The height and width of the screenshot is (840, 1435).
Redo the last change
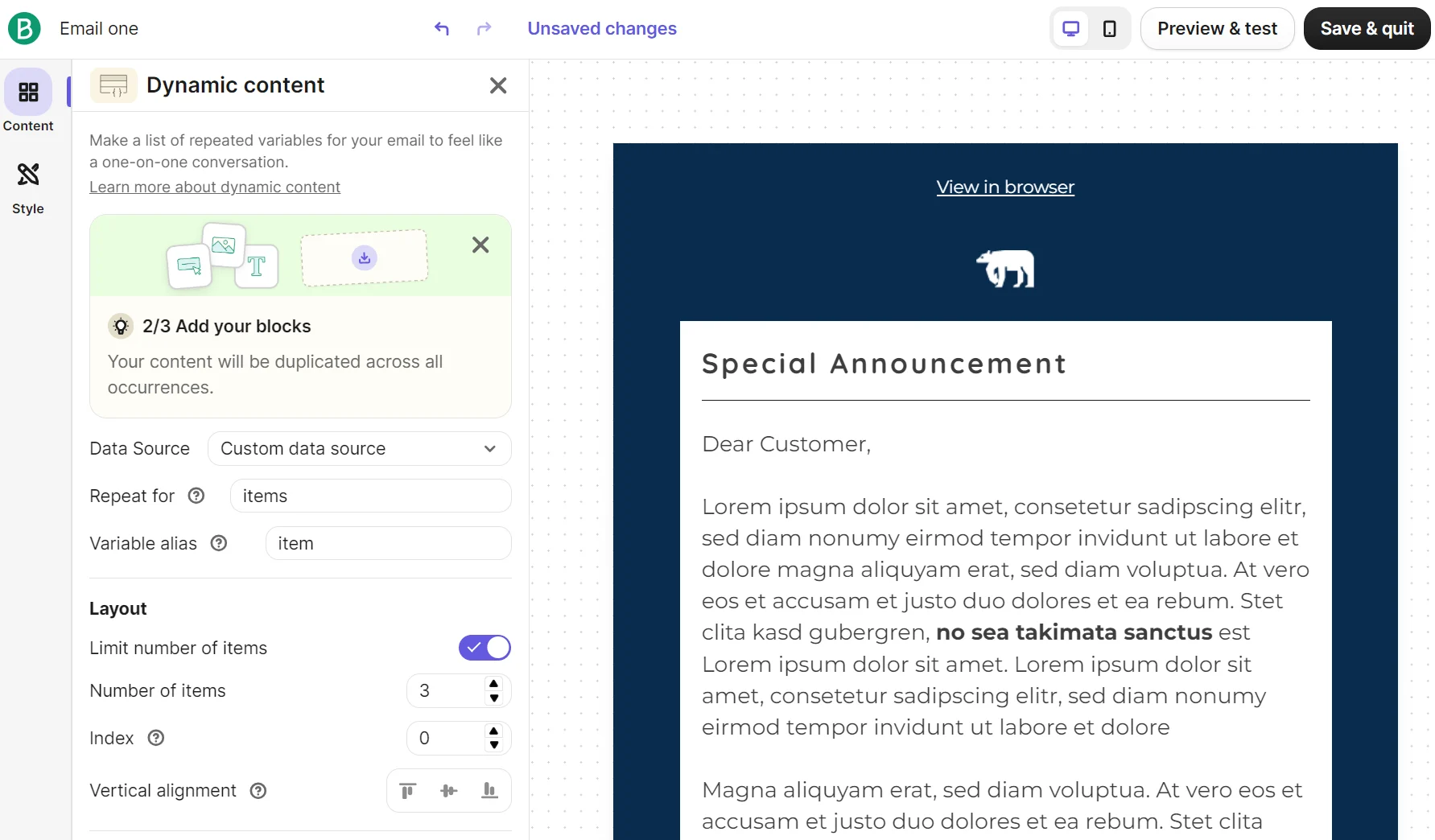(x=484, y=29)
